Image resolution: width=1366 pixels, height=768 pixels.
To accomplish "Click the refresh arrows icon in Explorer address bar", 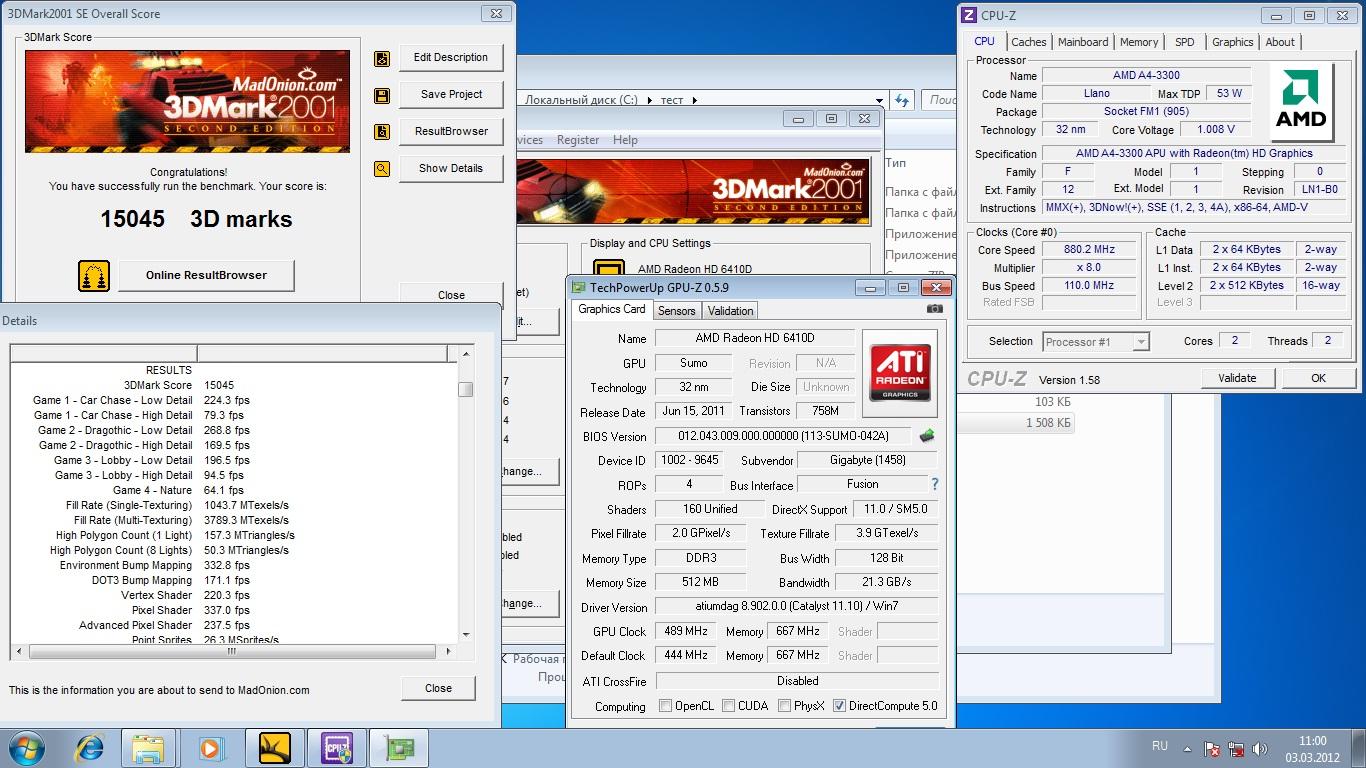I will pyautogui.click(x=902, y=100).
